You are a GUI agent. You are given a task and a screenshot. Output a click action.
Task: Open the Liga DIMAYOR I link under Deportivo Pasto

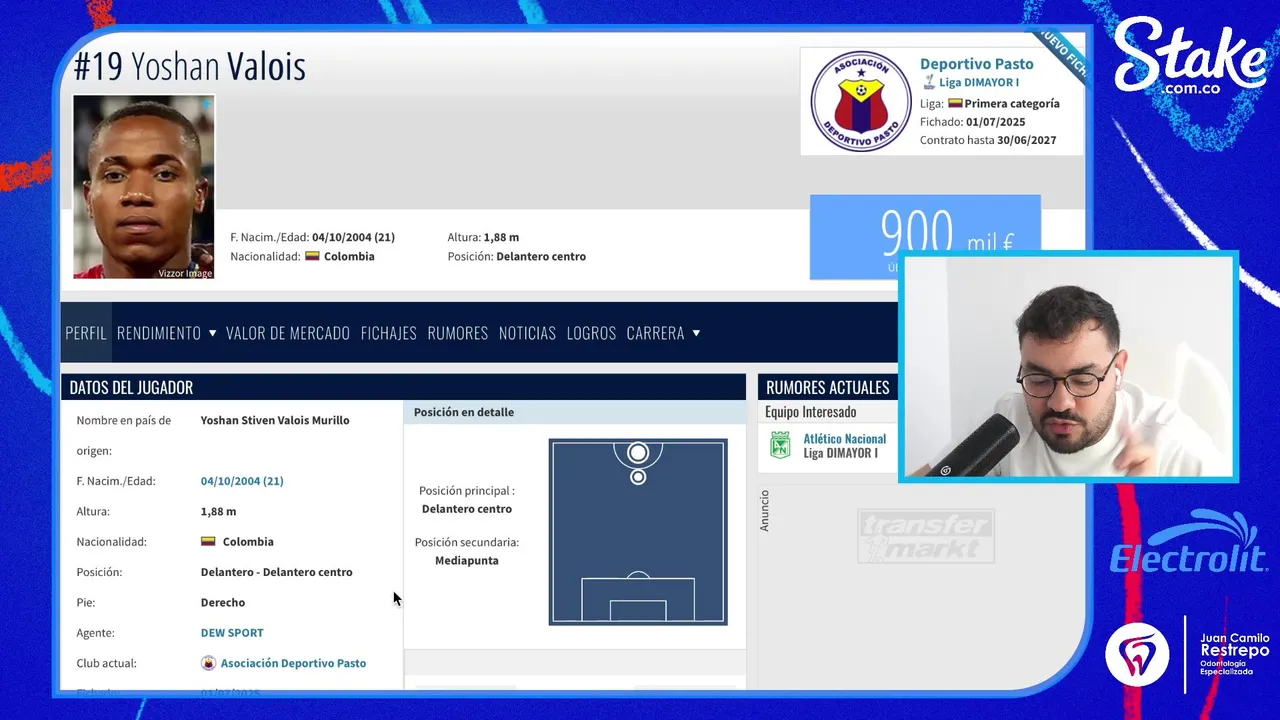979,82
